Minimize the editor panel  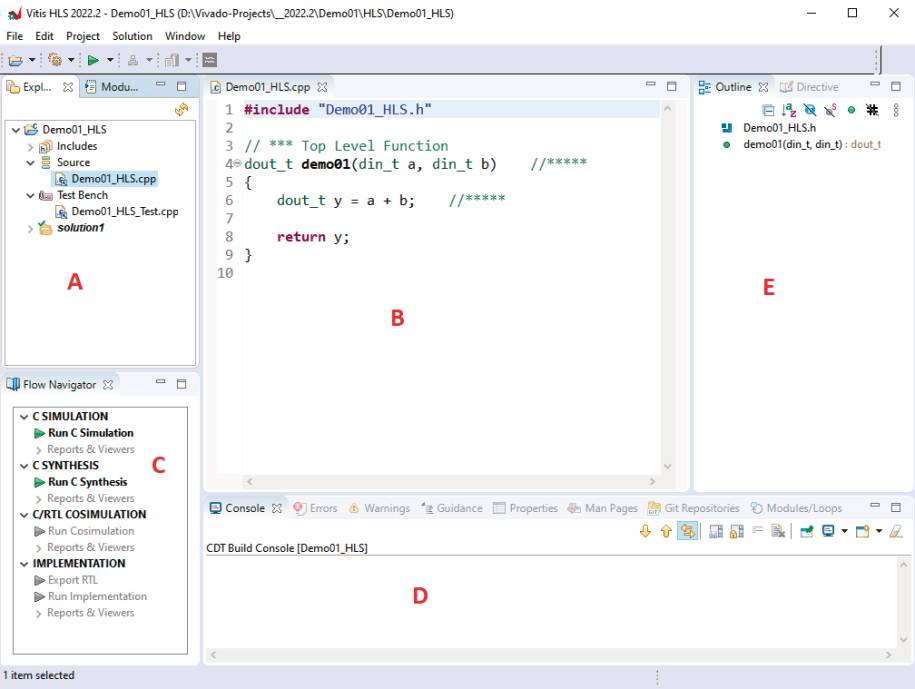[651, 85]
